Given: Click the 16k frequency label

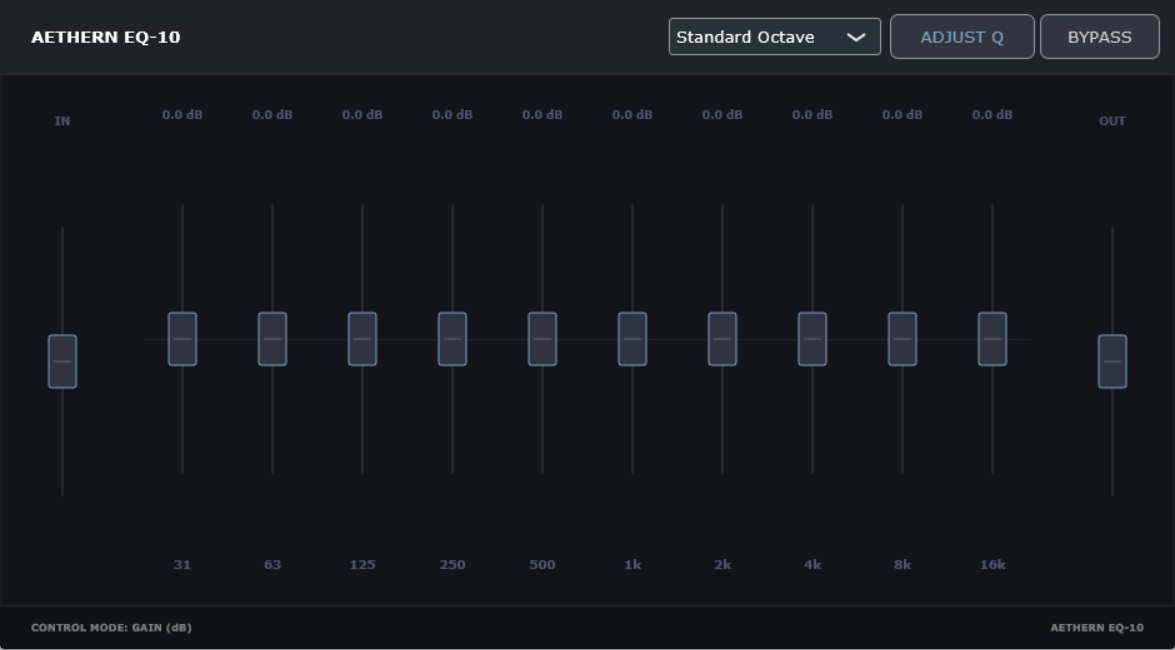Looking at the screenshot, I should pyautogui.click(x=992, y=565).
